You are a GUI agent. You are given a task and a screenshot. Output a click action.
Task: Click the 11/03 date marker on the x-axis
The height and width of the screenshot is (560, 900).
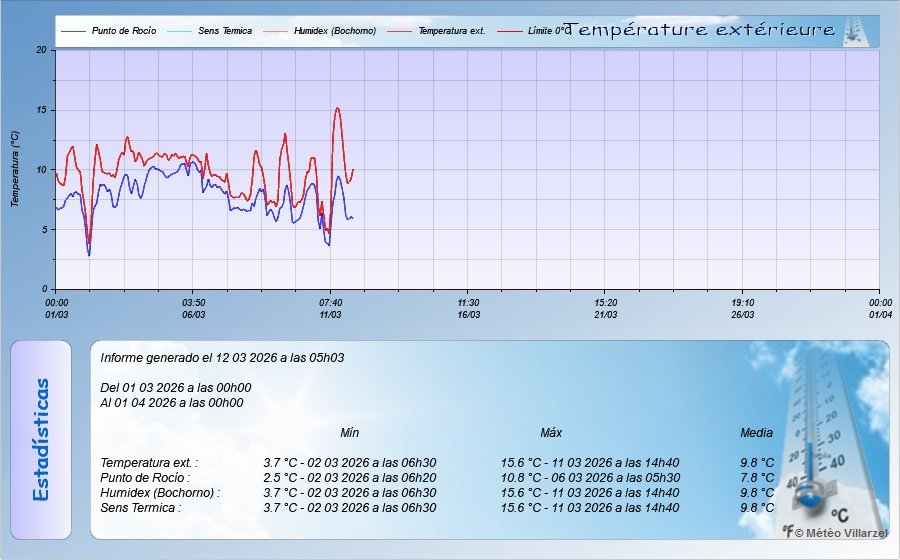(330, 314)
